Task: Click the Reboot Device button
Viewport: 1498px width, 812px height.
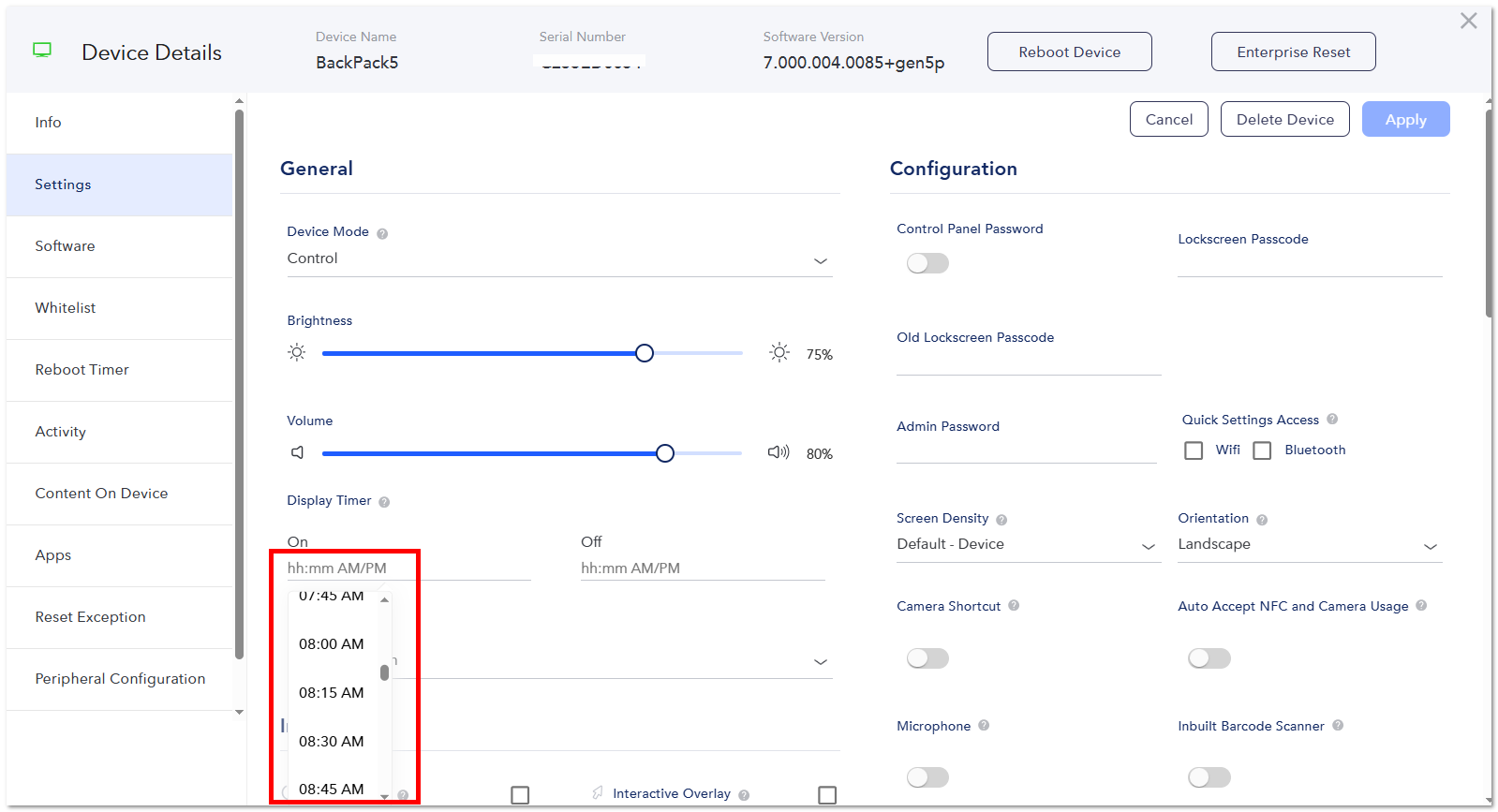Action: pos(1069,52)
